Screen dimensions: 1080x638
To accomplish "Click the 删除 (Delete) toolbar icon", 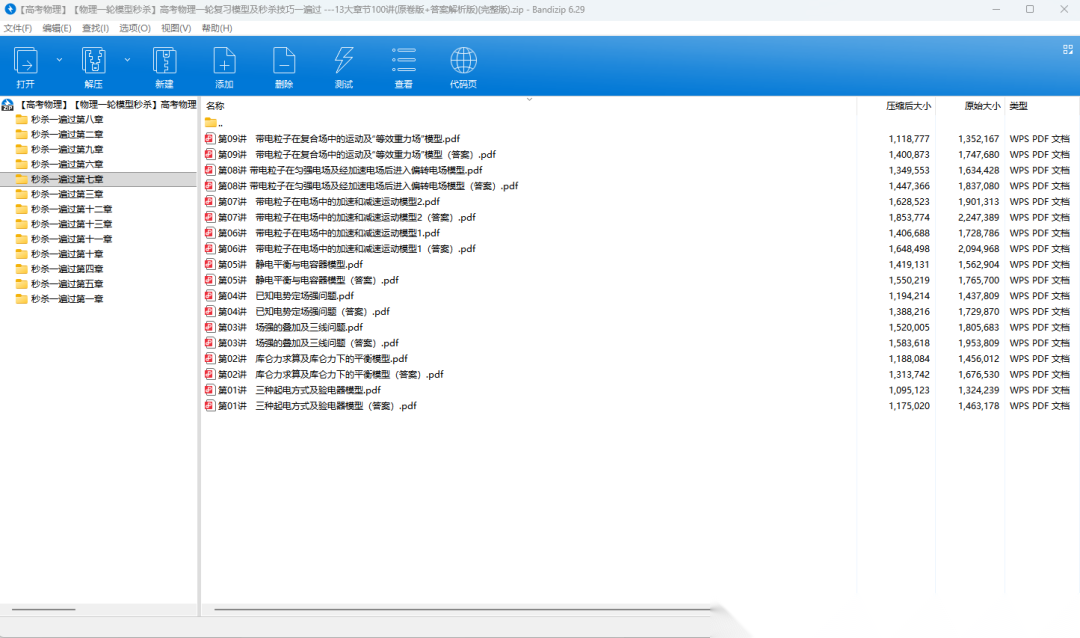I will tap(284, 62).
